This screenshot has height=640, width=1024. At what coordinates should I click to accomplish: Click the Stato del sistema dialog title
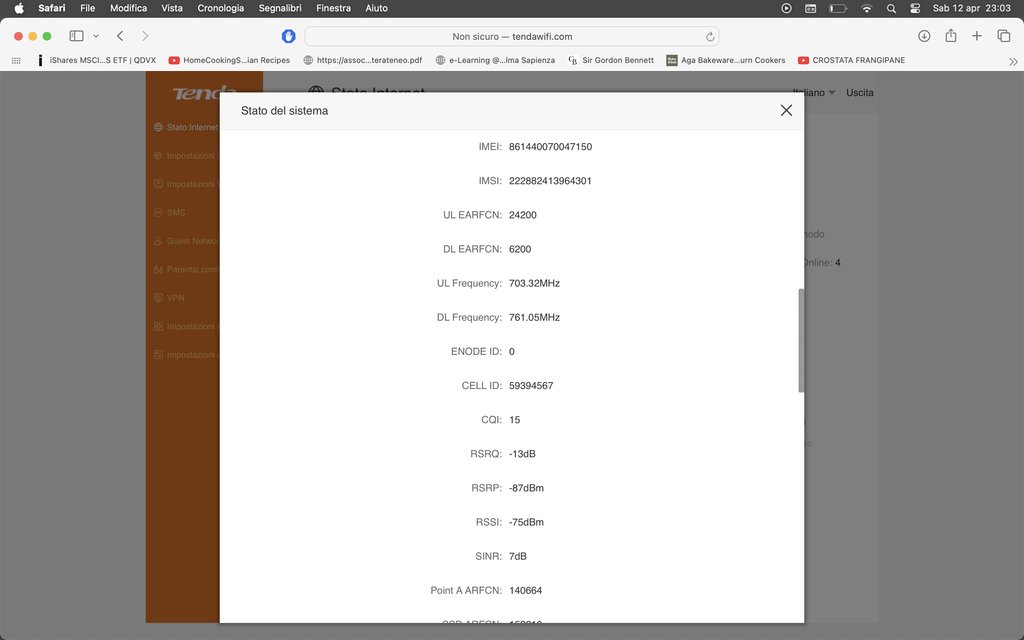point(284,111)
